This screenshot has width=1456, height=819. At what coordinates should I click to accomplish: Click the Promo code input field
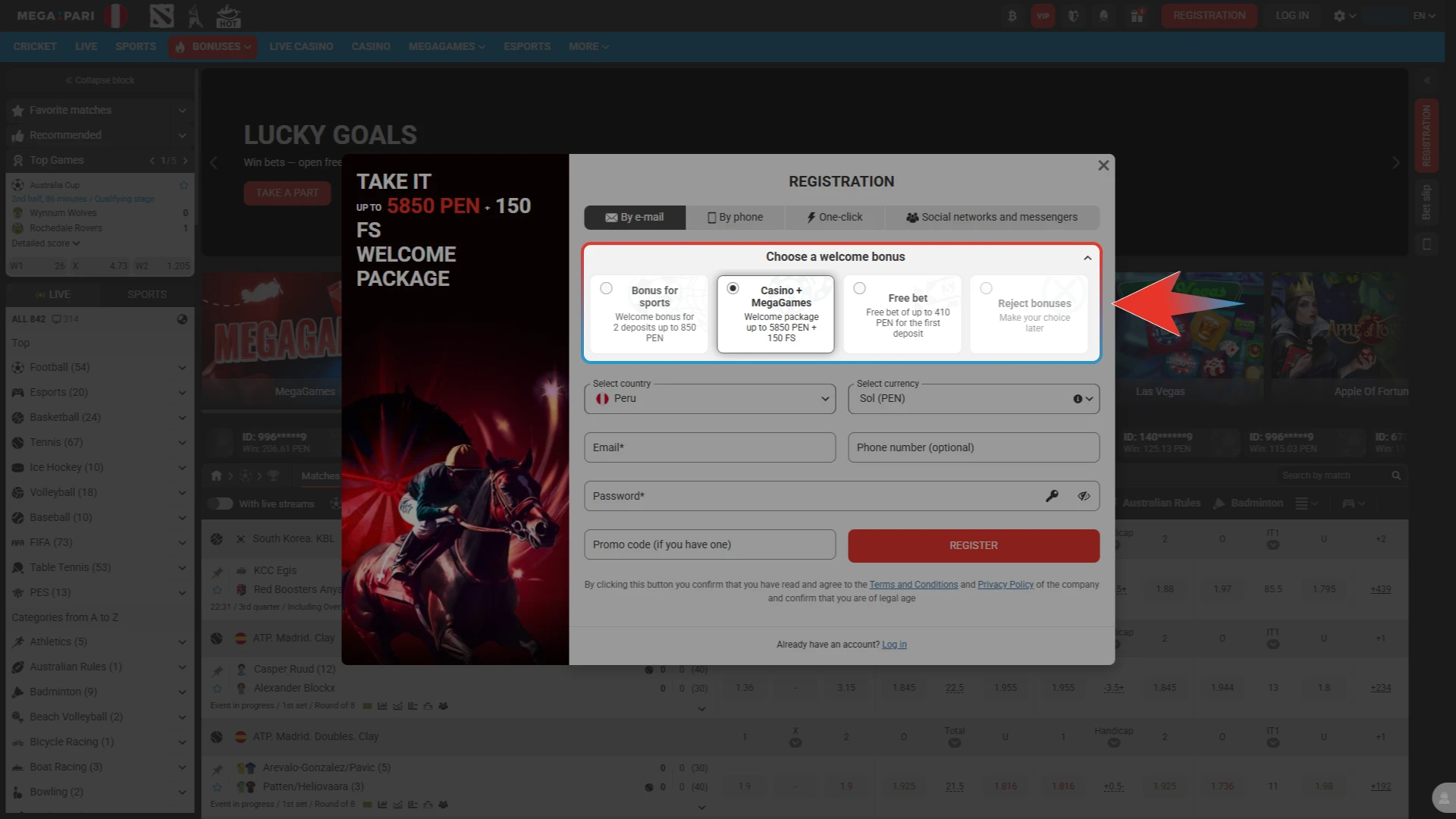[x=710, y=544]
